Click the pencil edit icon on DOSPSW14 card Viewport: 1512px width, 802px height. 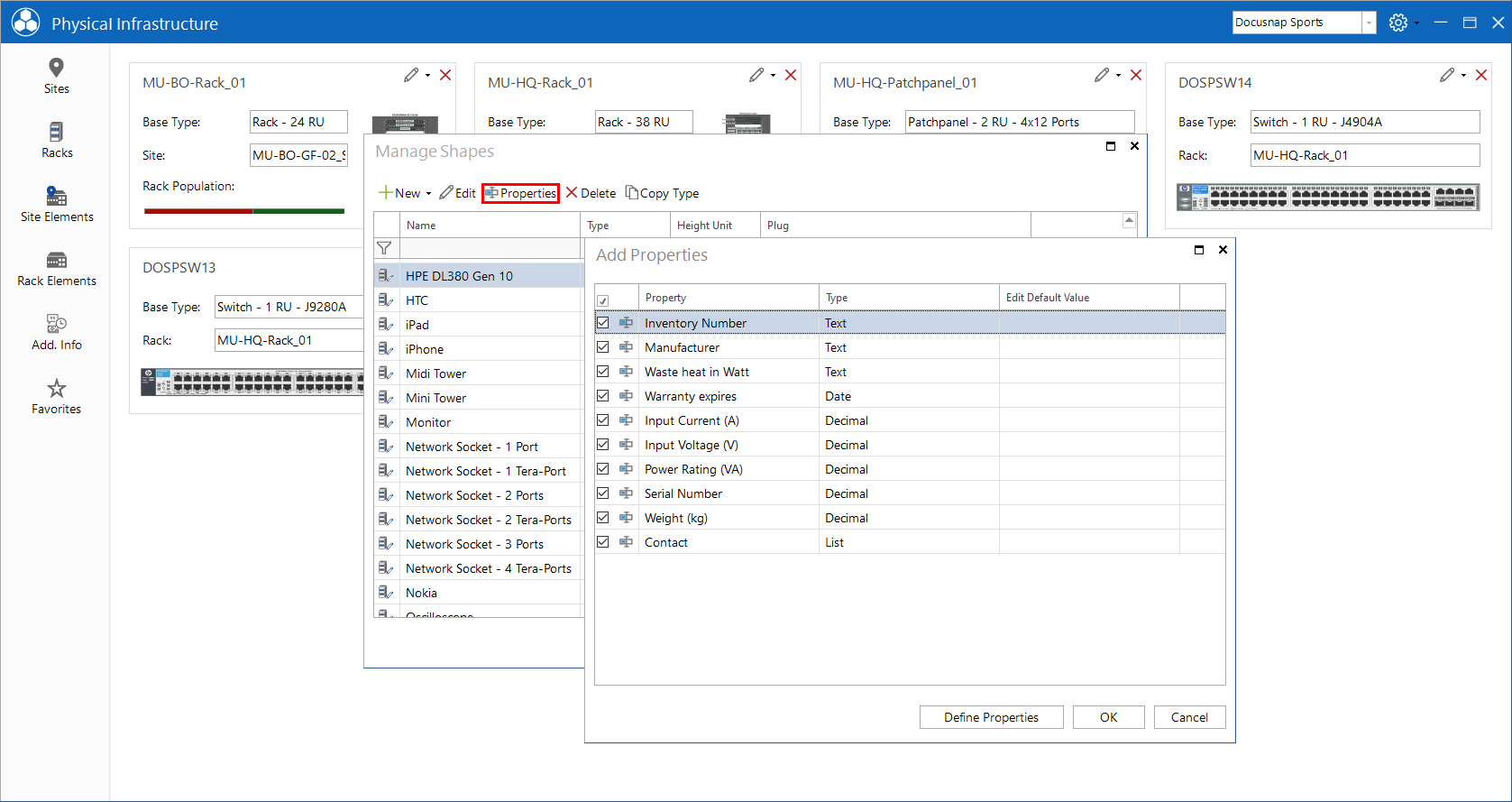click(x=1446, y=75)
